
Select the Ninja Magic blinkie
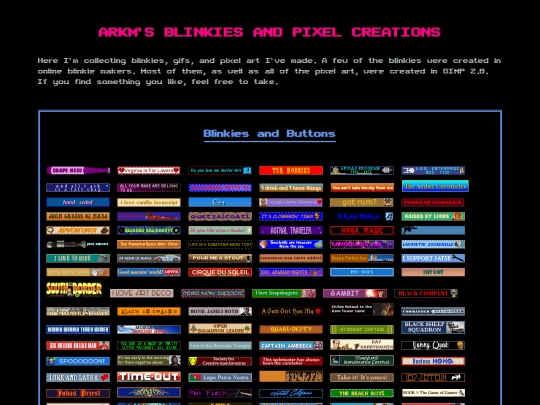coord(362,230)
